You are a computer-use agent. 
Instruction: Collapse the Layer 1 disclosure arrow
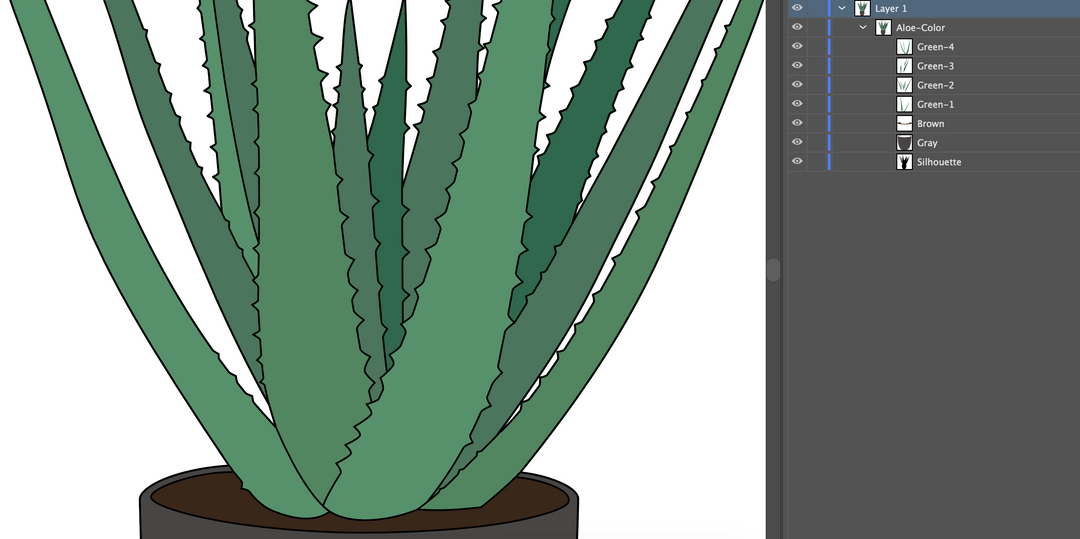tap(842, 8)
